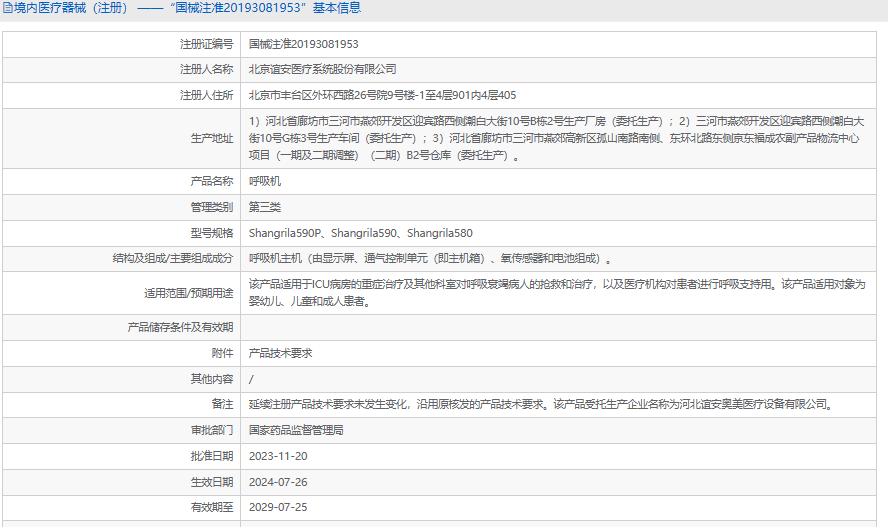
Task: Select the production address paragraph starting 1）河北省廊坊市
Action: [x=557, y=138]
